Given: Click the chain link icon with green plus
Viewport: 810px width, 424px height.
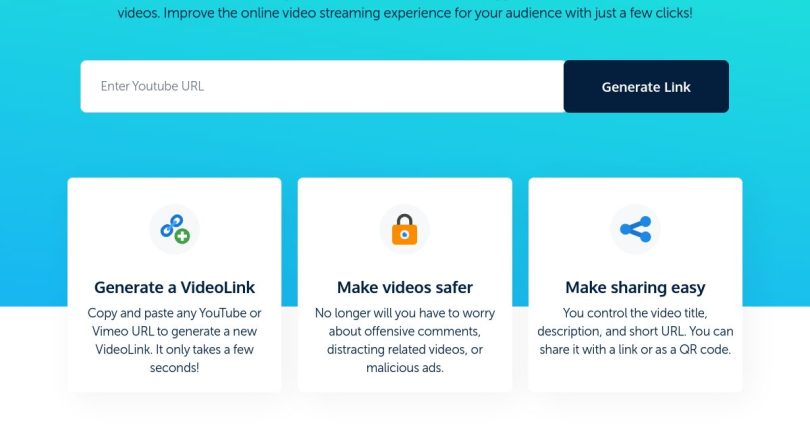Looking at the screenshot, I should [x=174, y=229].
